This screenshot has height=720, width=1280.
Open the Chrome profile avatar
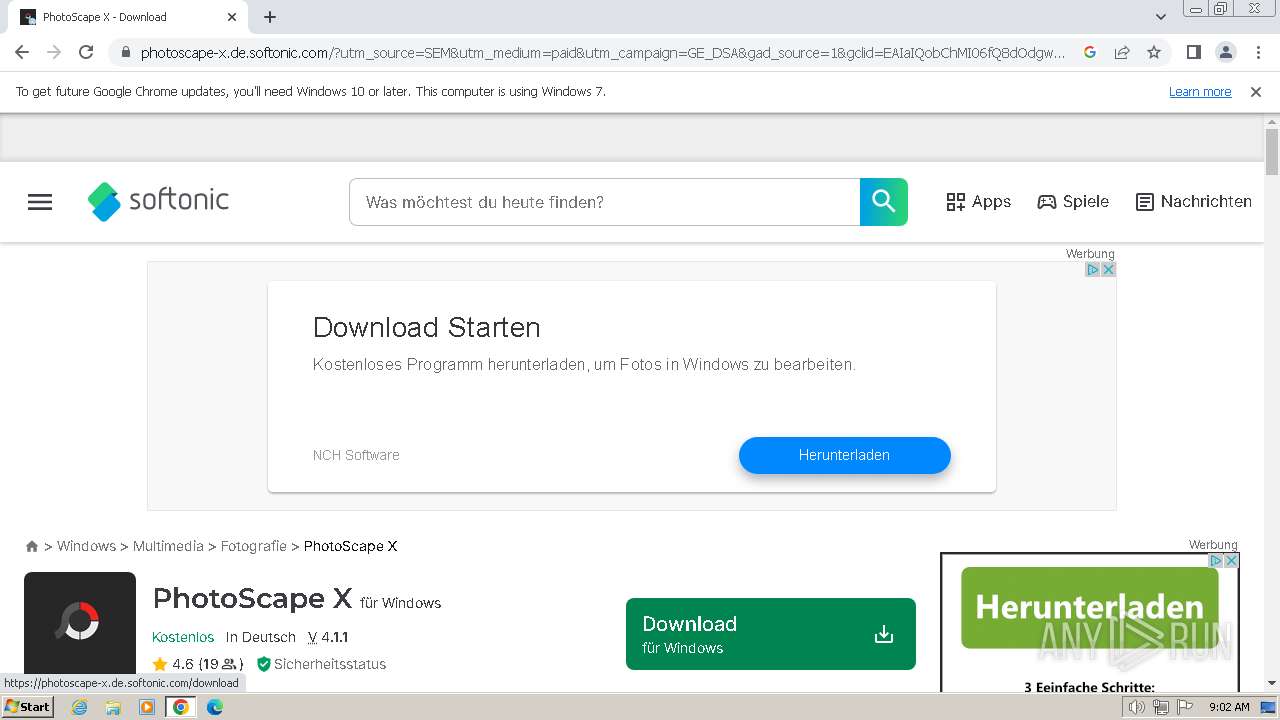coord(1225,52)
